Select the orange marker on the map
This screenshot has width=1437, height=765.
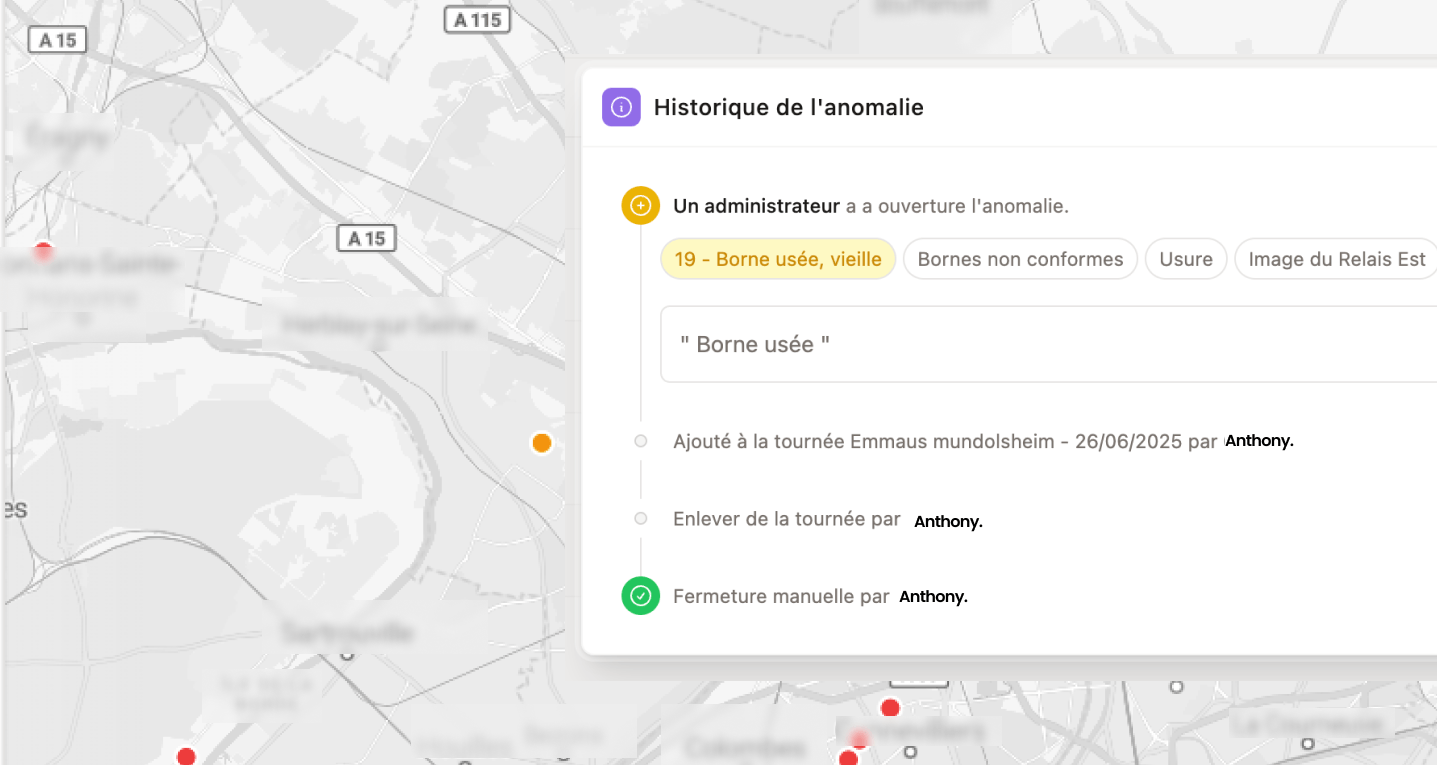(x=541, y=443)
